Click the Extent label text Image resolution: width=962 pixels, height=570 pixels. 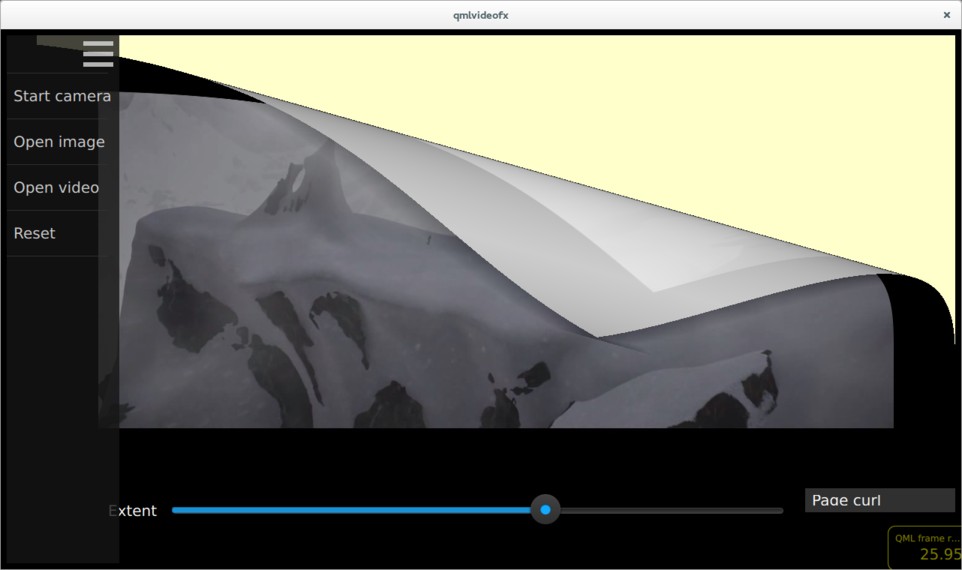[133, 511]
